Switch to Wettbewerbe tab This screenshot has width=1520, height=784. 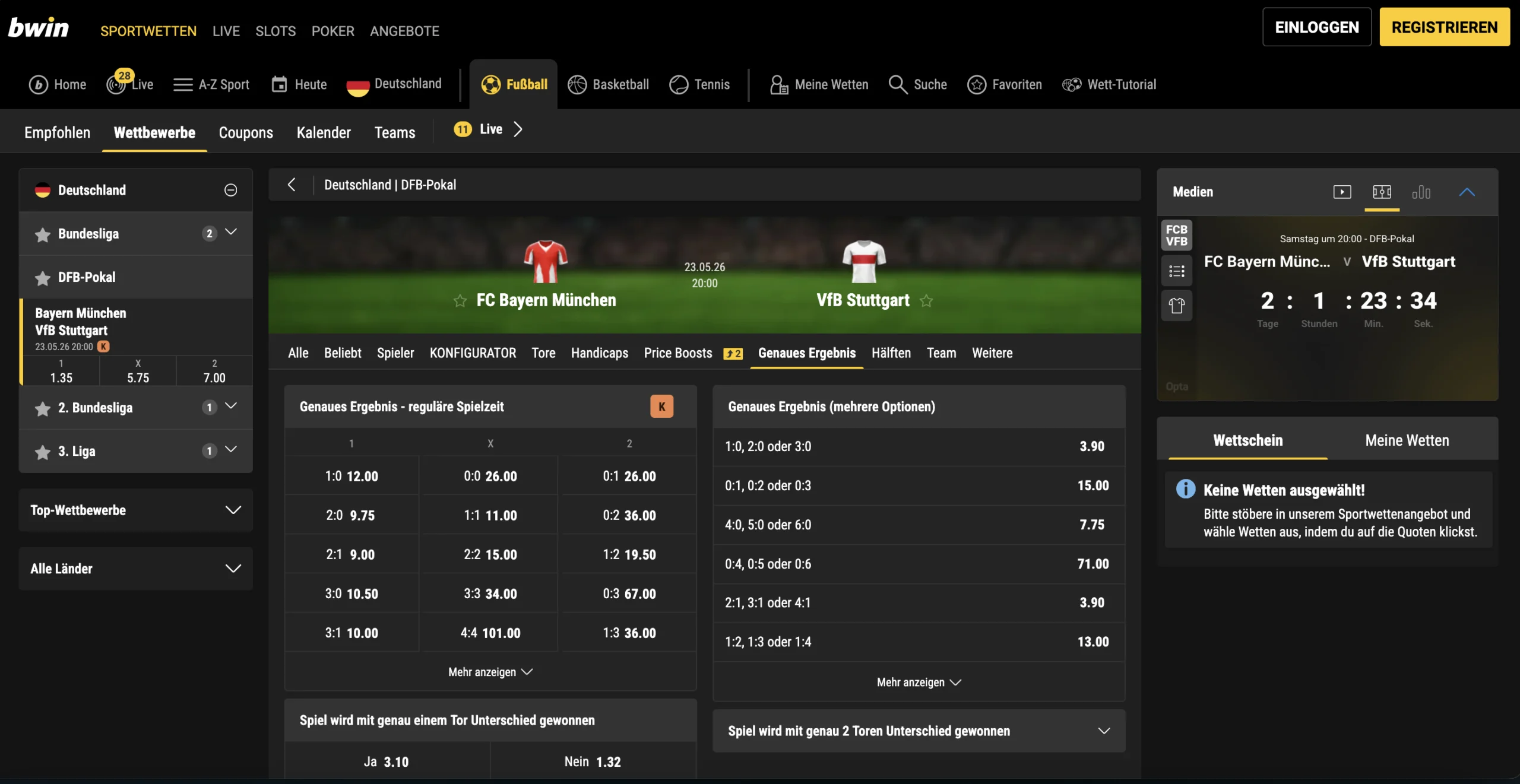154,132
